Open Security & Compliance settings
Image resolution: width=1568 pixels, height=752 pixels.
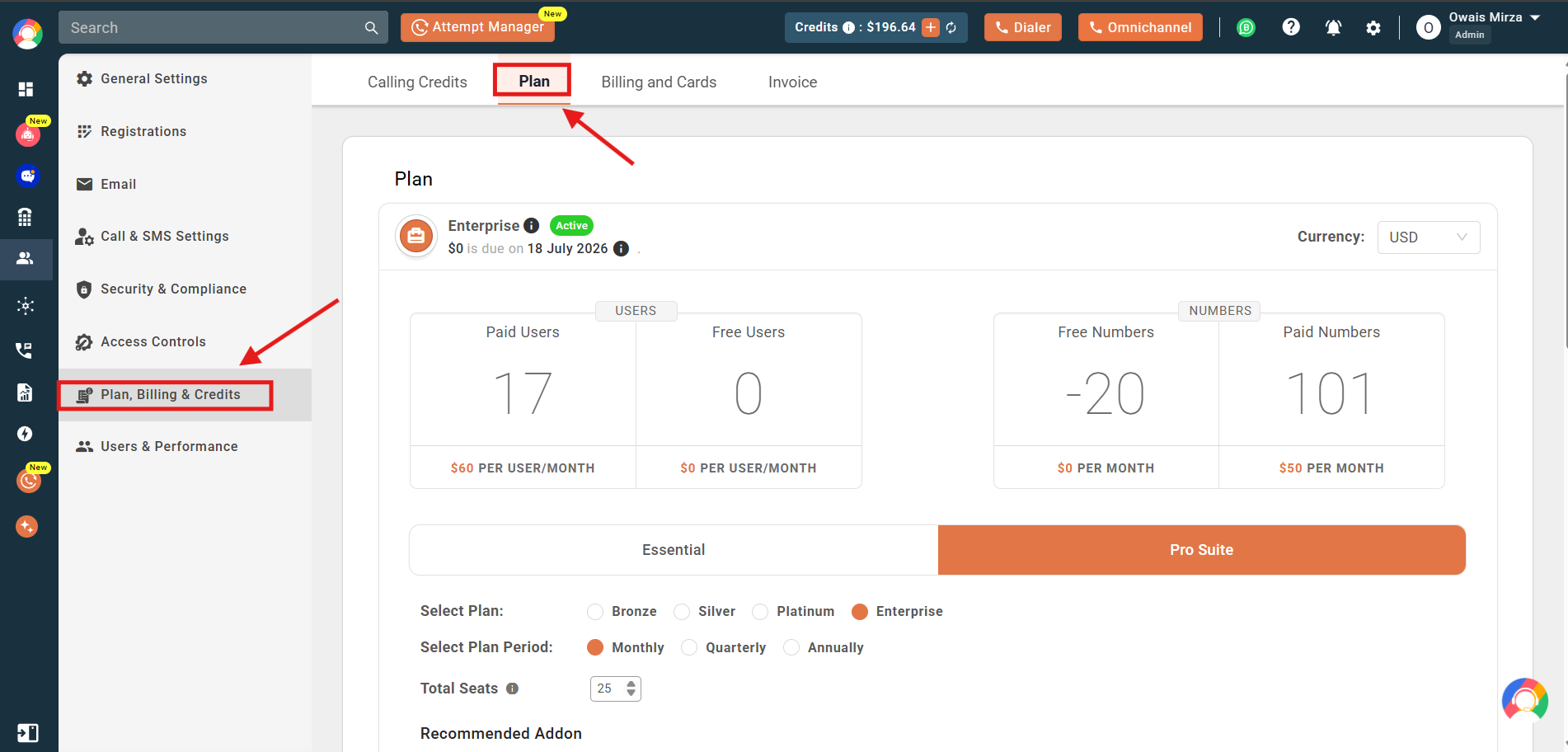click(185, 289)
